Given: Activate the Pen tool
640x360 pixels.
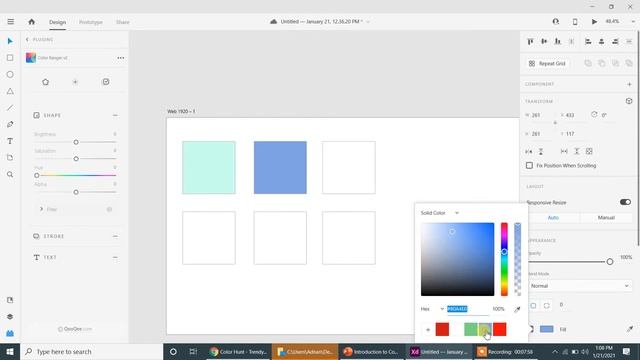Looking at the screenshot, I should pyautogui.click(x=10, y=124).
